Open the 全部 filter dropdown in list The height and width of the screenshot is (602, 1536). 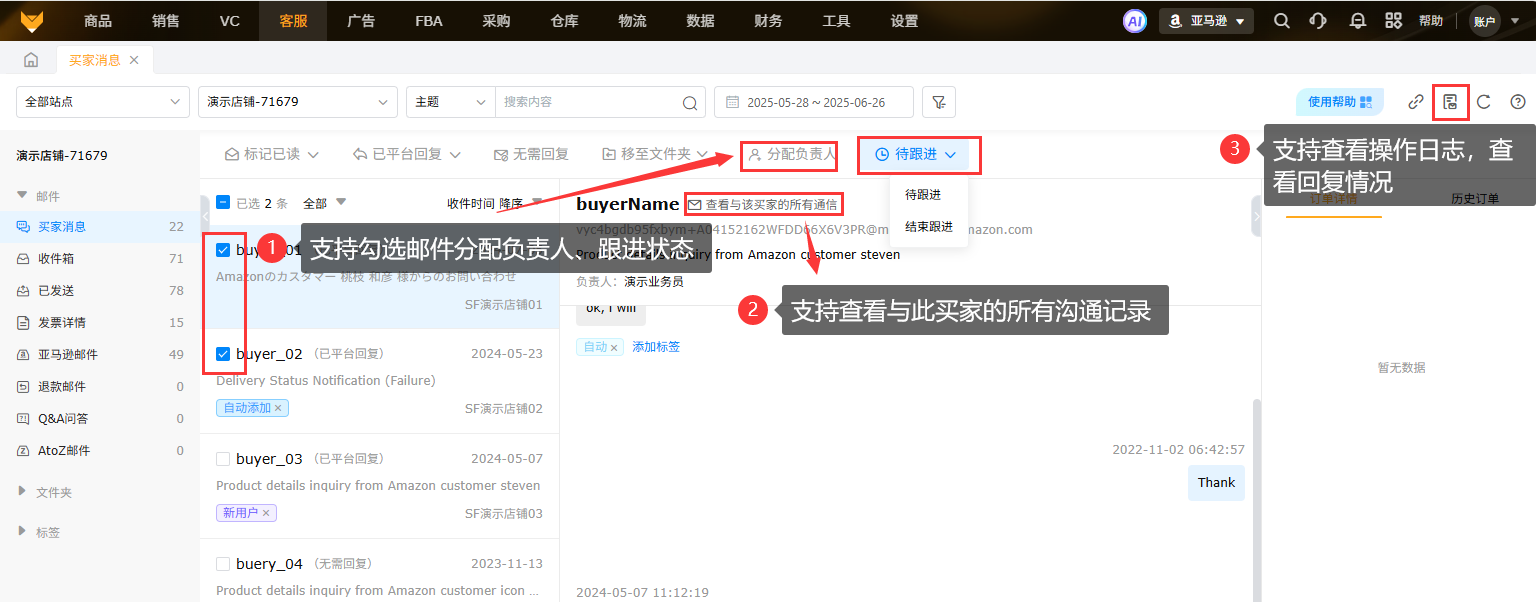[x=324, y=203]
